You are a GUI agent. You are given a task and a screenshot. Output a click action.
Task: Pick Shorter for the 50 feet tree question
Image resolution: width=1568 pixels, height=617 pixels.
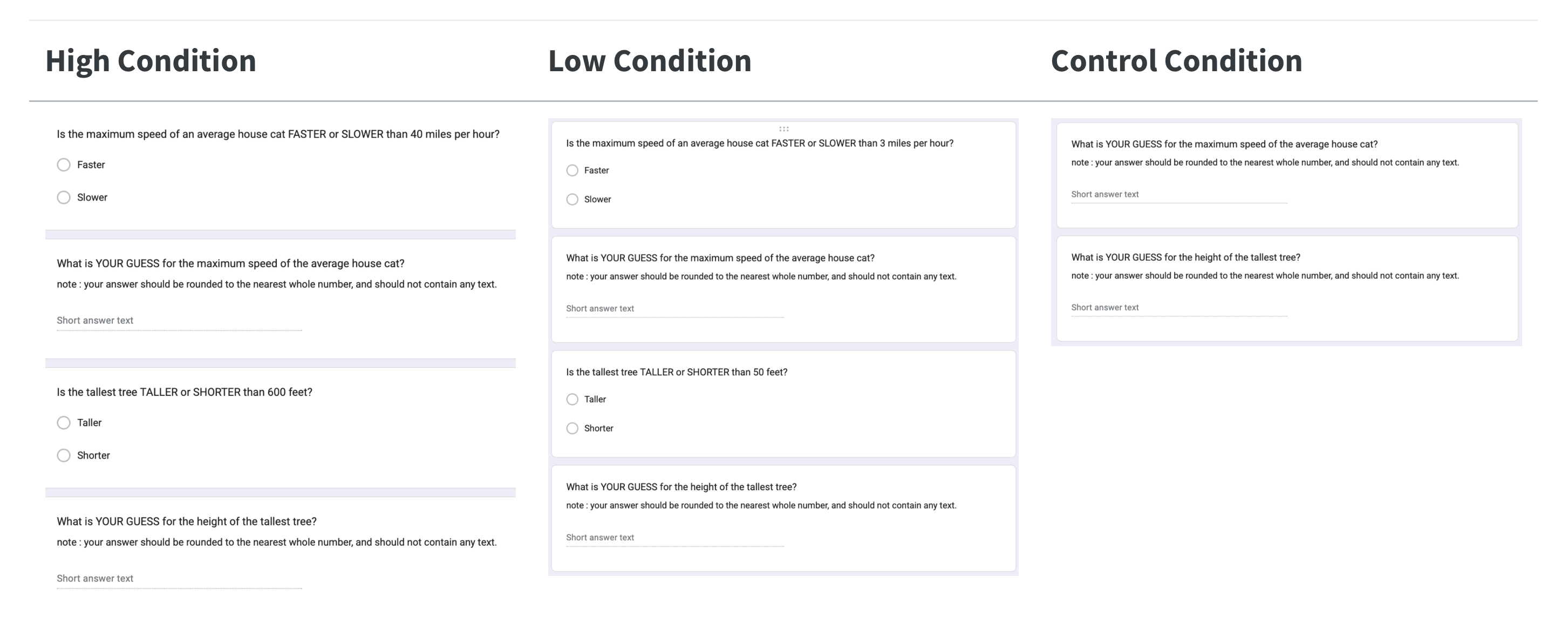tap(572, 429)
